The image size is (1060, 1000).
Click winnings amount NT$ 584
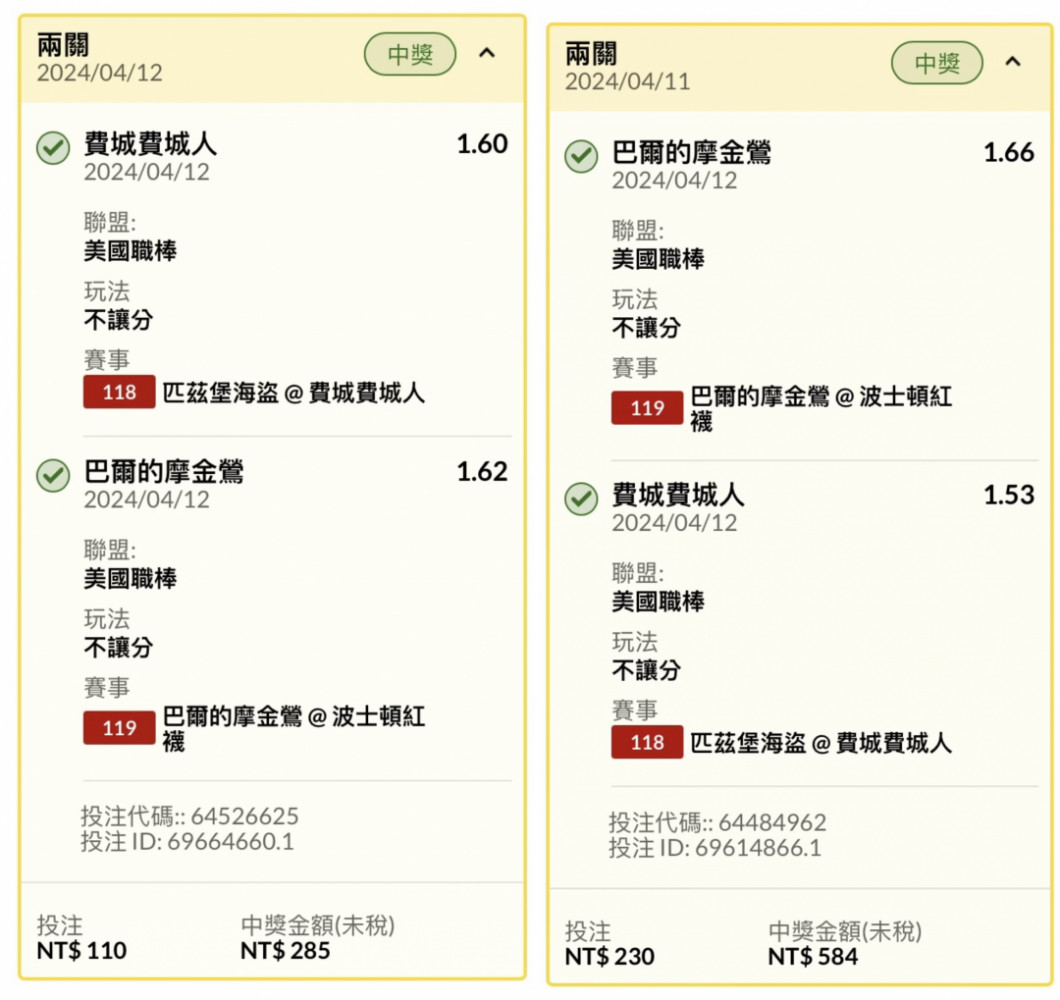point(813,957)
